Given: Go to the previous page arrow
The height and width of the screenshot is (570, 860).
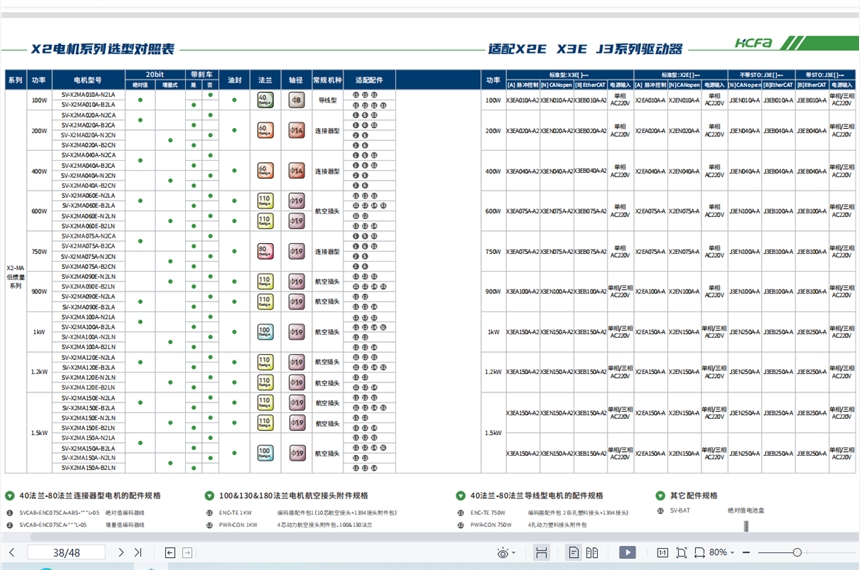Looking at the screenshot, I should (12, 552).
